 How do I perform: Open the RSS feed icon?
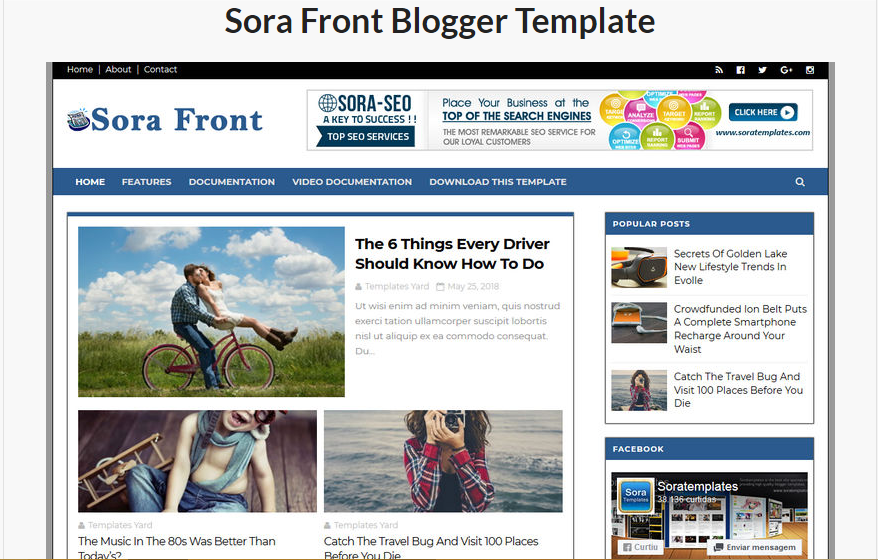click(719, 70)
